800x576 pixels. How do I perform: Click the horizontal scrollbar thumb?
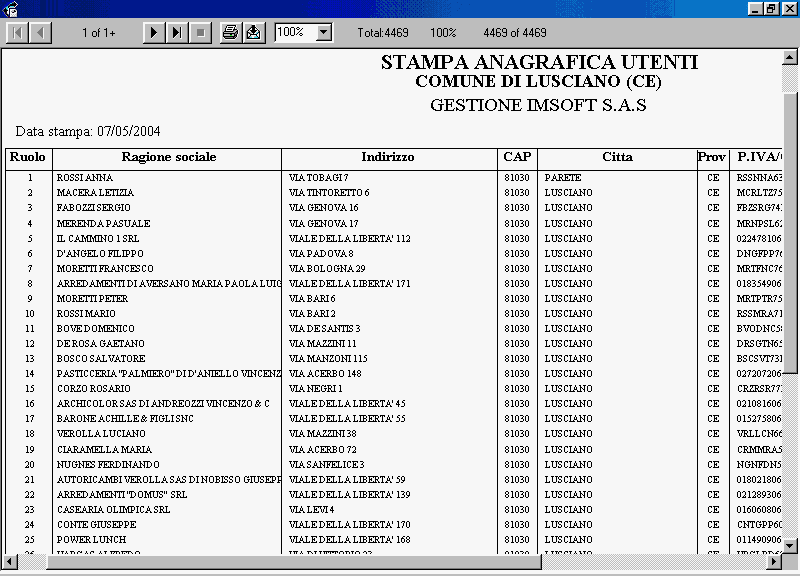coord(294,562)
